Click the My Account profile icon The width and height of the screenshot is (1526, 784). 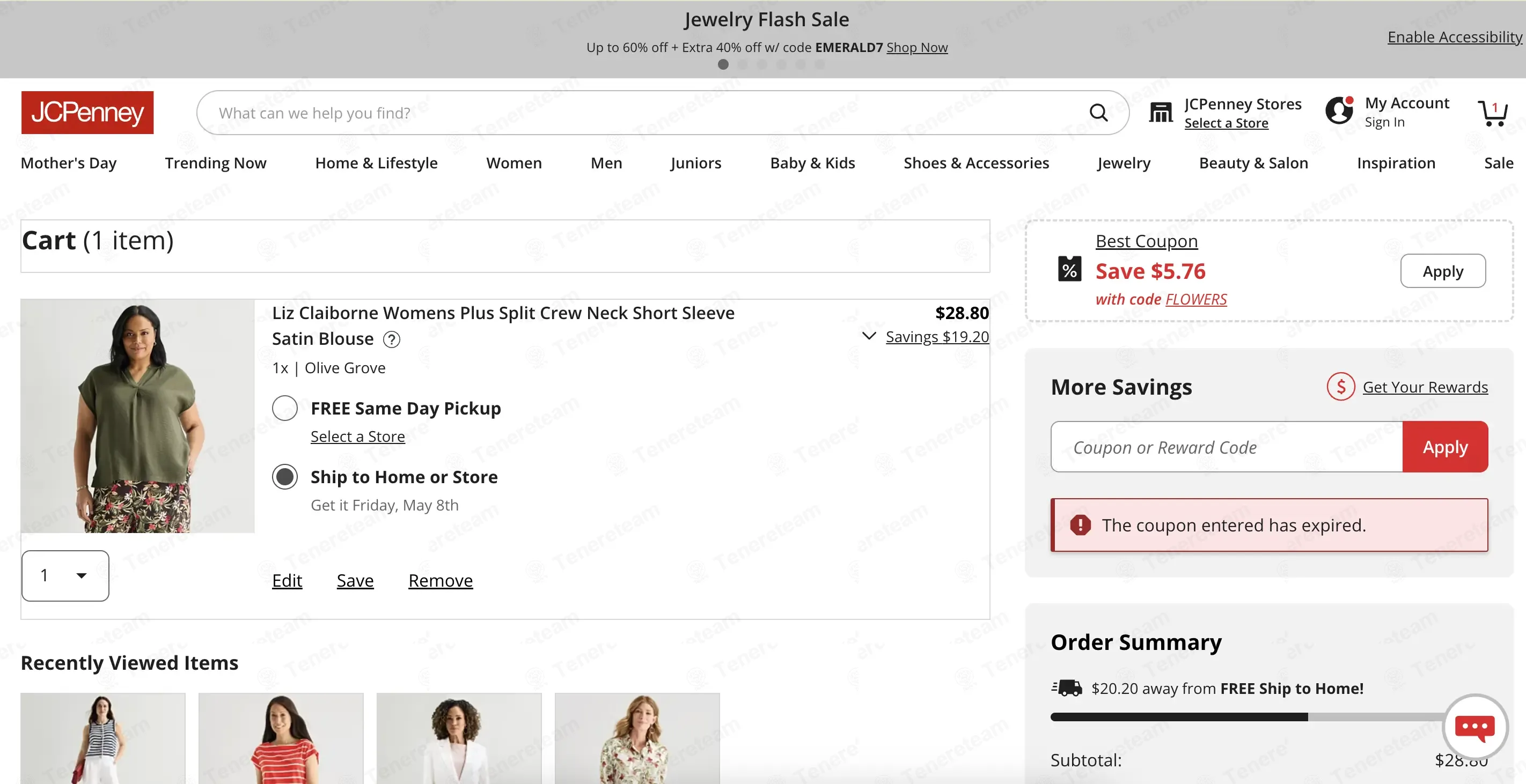point(1339,110)
